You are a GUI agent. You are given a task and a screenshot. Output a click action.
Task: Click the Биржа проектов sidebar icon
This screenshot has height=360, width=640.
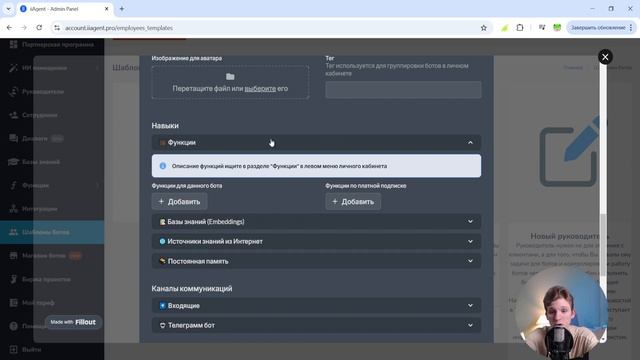pyautogui.click(x=13, y=279)
